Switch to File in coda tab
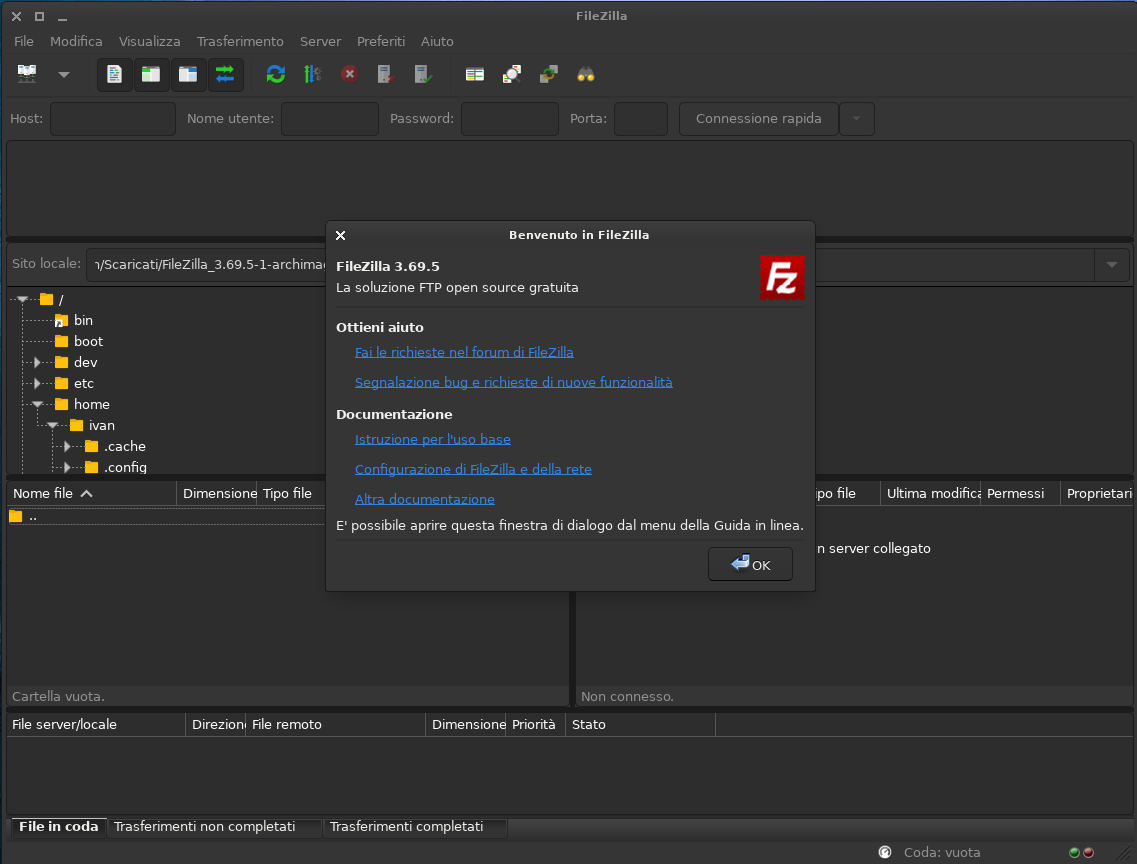 tap(59, 827)
